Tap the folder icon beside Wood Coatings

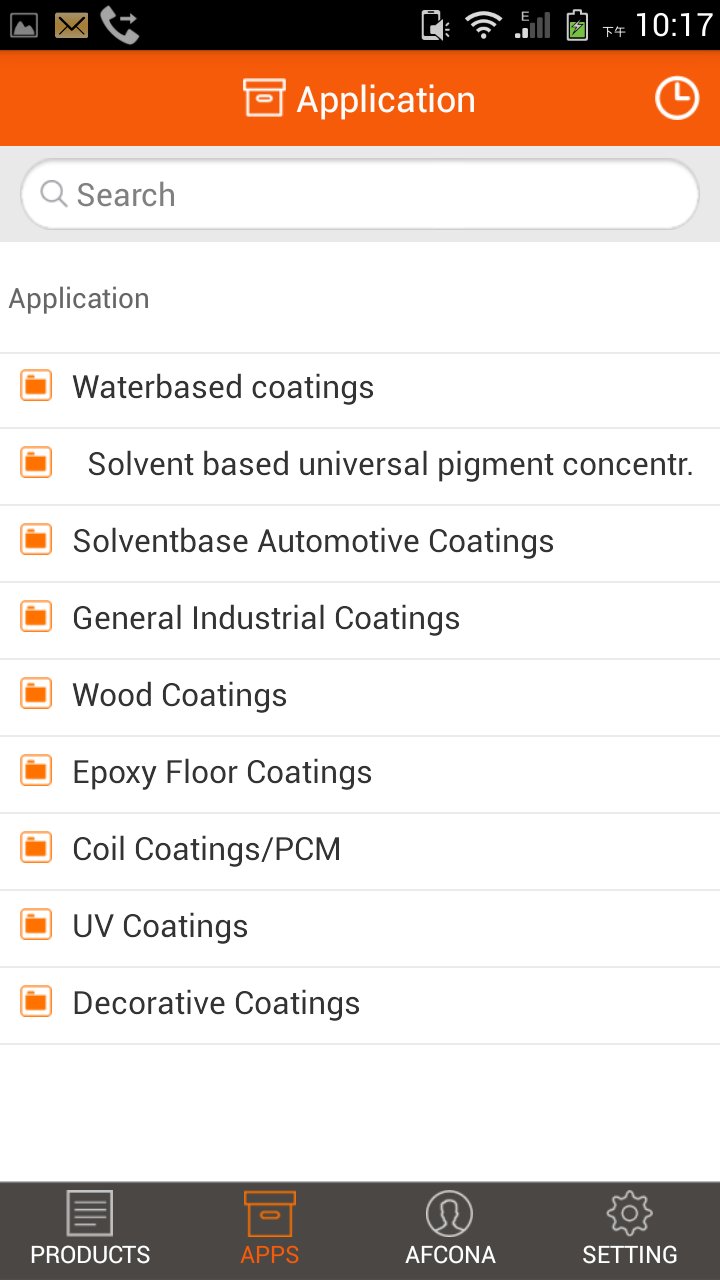(x=37, y=693)
